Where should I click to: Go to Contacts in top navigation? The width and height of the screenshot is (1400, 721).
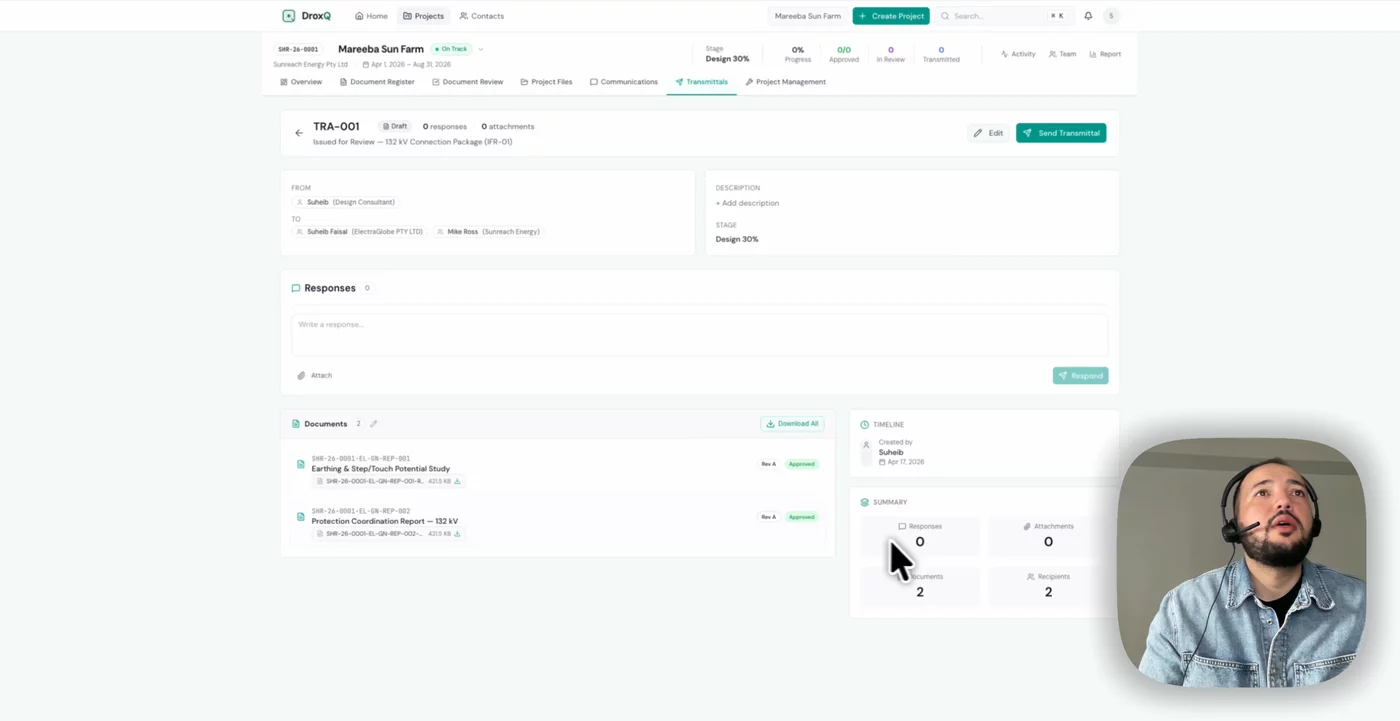481,16
